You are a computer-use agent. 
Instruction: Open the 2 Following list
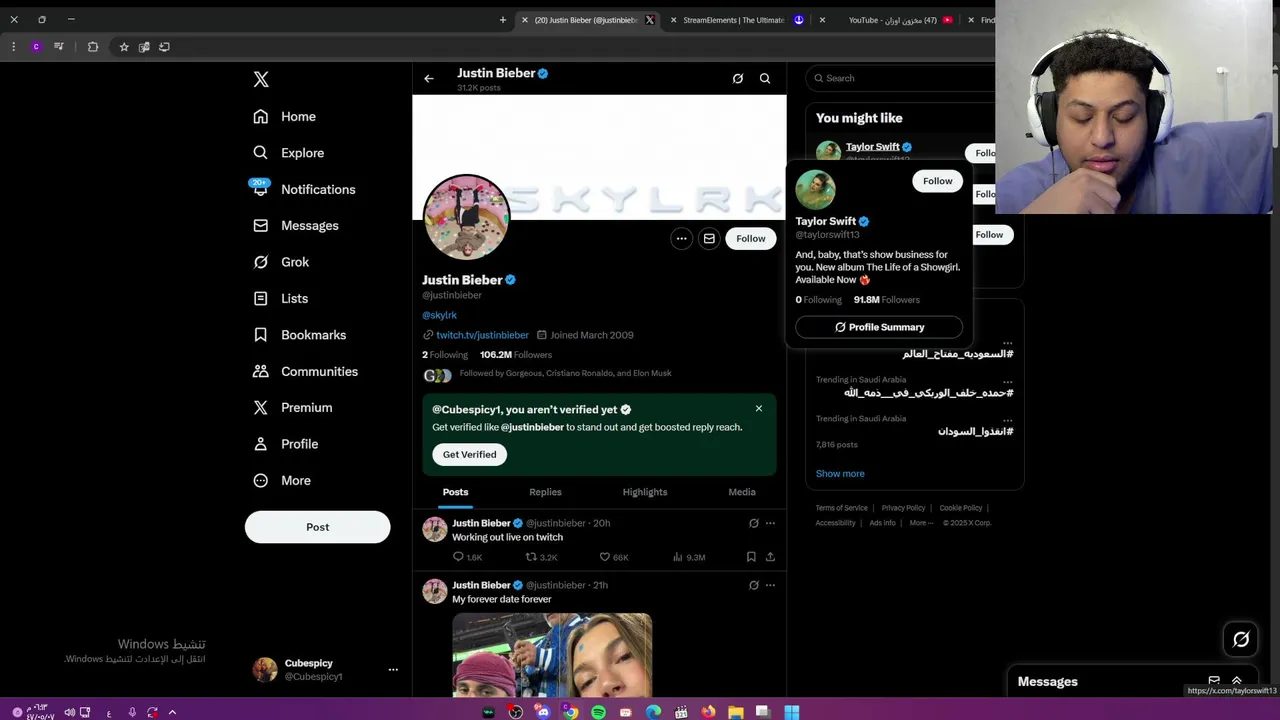445,354
